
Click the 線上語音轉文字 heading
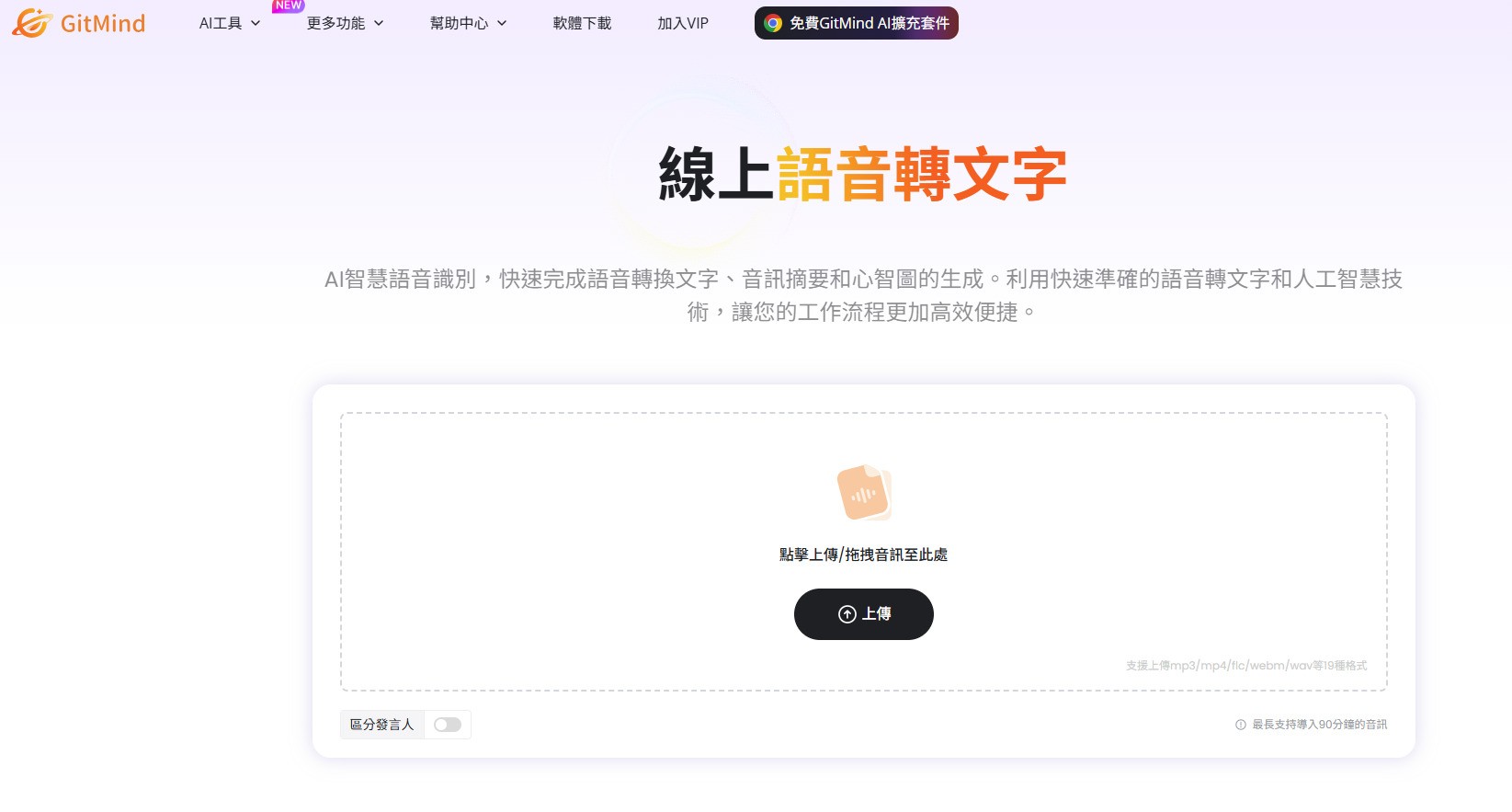863,174
